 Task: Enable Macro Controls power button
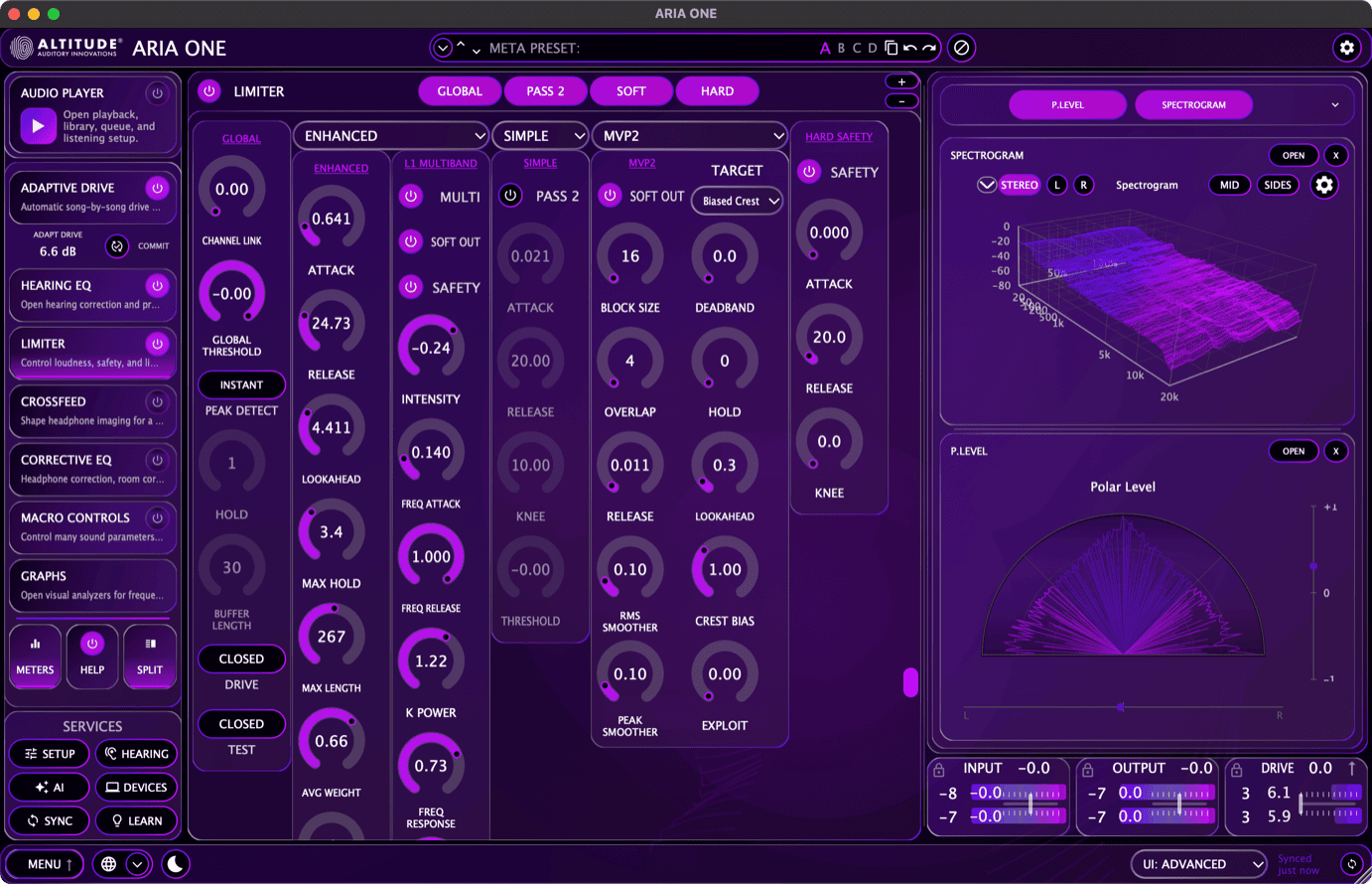(x=157, y=517)
